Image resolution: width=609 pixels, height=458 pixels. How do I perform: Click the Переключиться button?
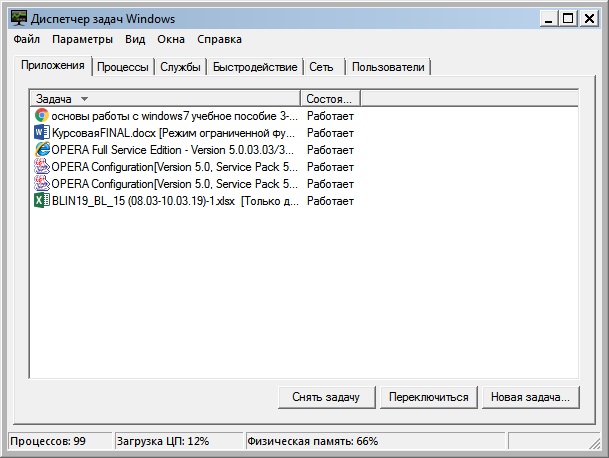pos(429,397)
